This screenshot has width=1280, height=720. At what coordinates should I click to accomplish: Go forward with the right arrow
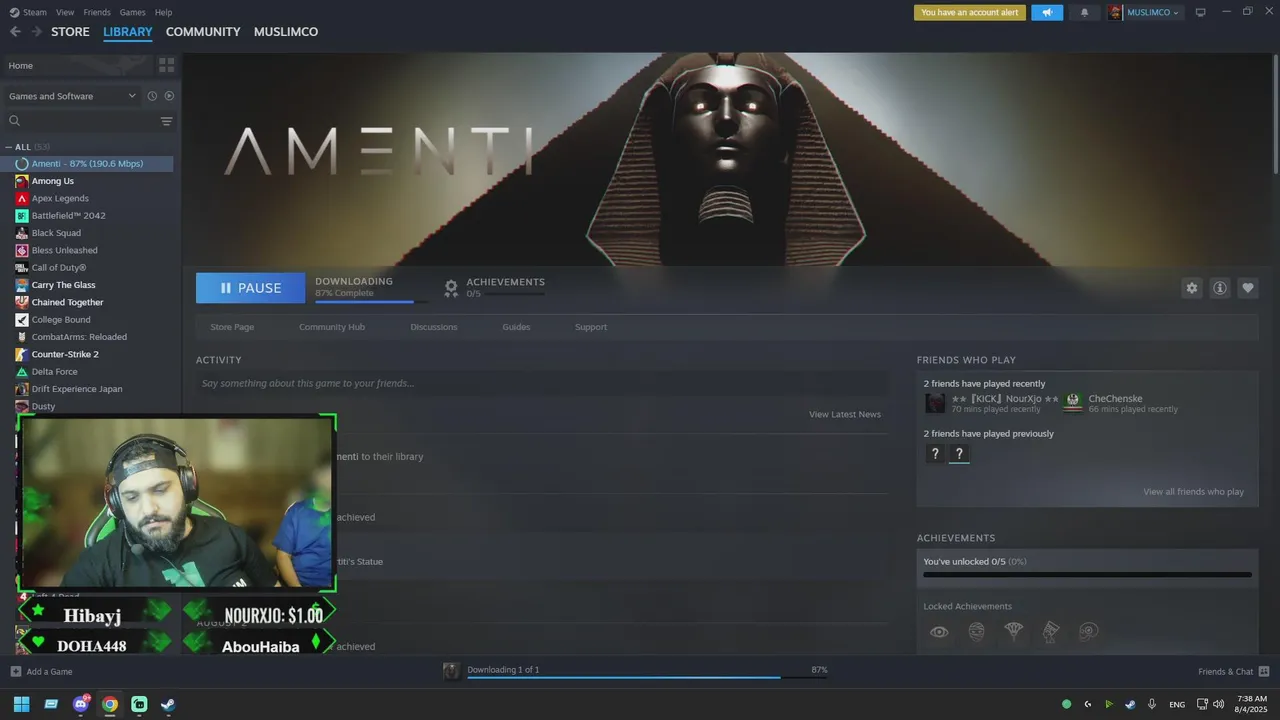(37, 32)
